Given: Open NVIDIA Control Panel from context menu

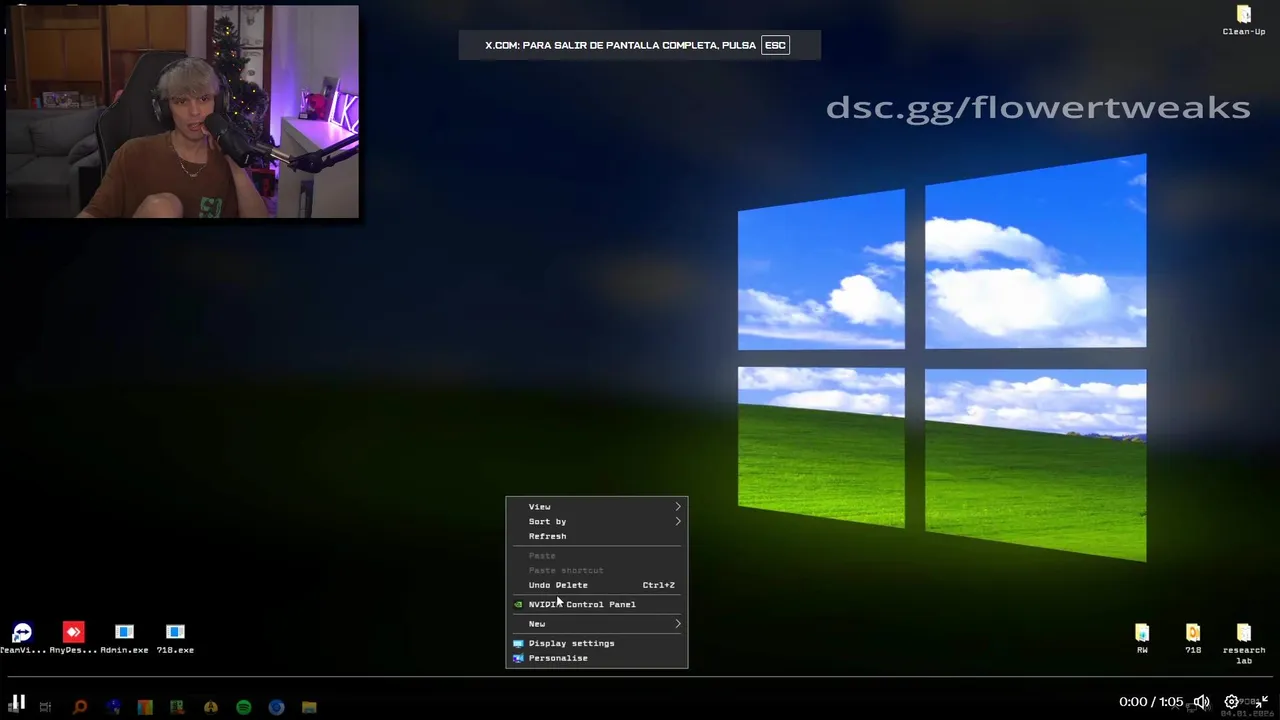Looking at the screenshot, I should [597, 604].
